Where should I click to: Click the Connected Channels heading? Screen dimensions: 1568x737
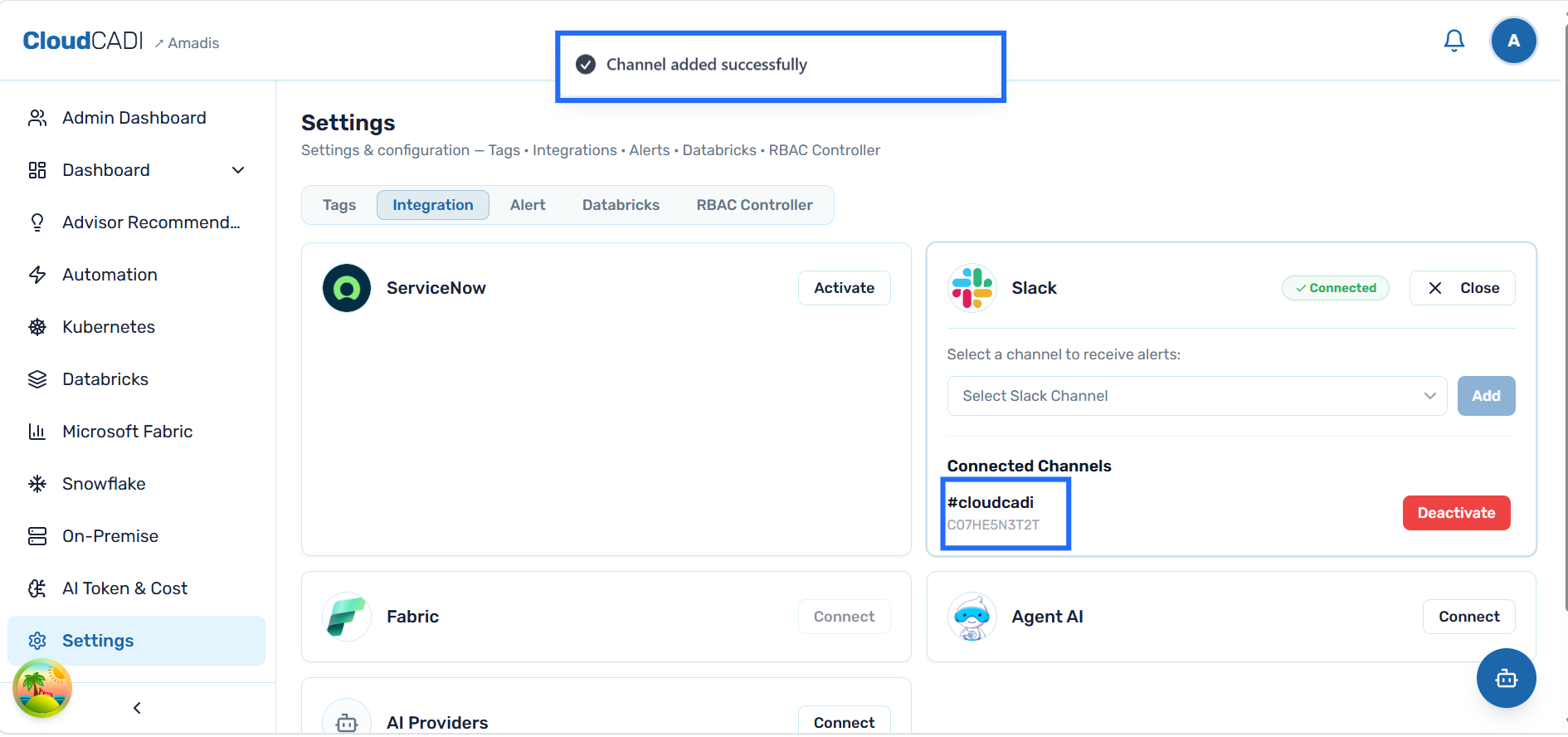(1029, 466)
